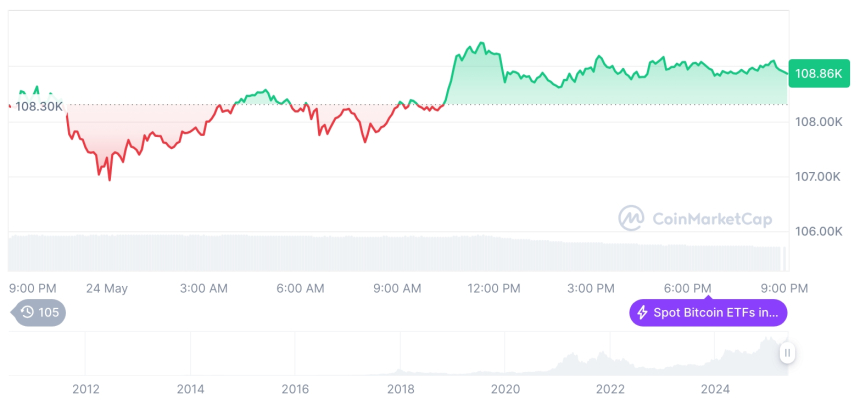Click the 12:00 PM time axis label
The width and height of the screenshot is (860, 401).
point(494,288)
